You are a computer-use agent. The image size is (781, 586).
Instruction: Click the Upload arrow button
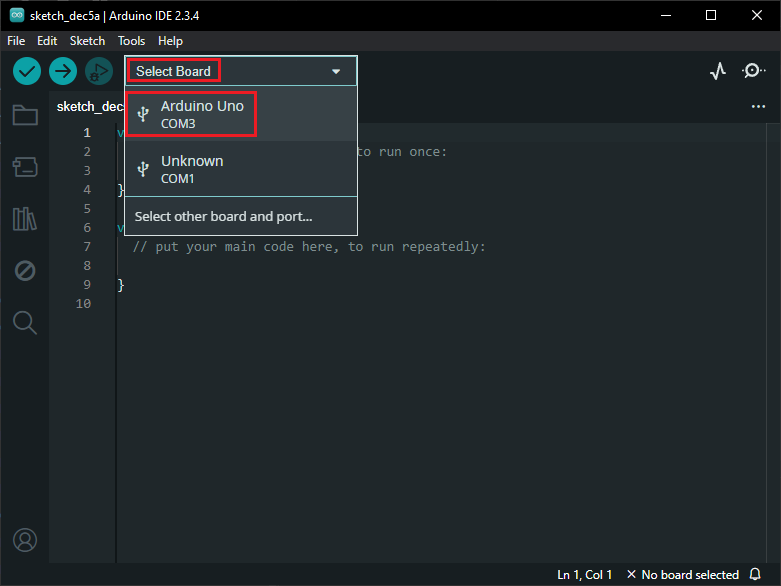pos(63,71)
